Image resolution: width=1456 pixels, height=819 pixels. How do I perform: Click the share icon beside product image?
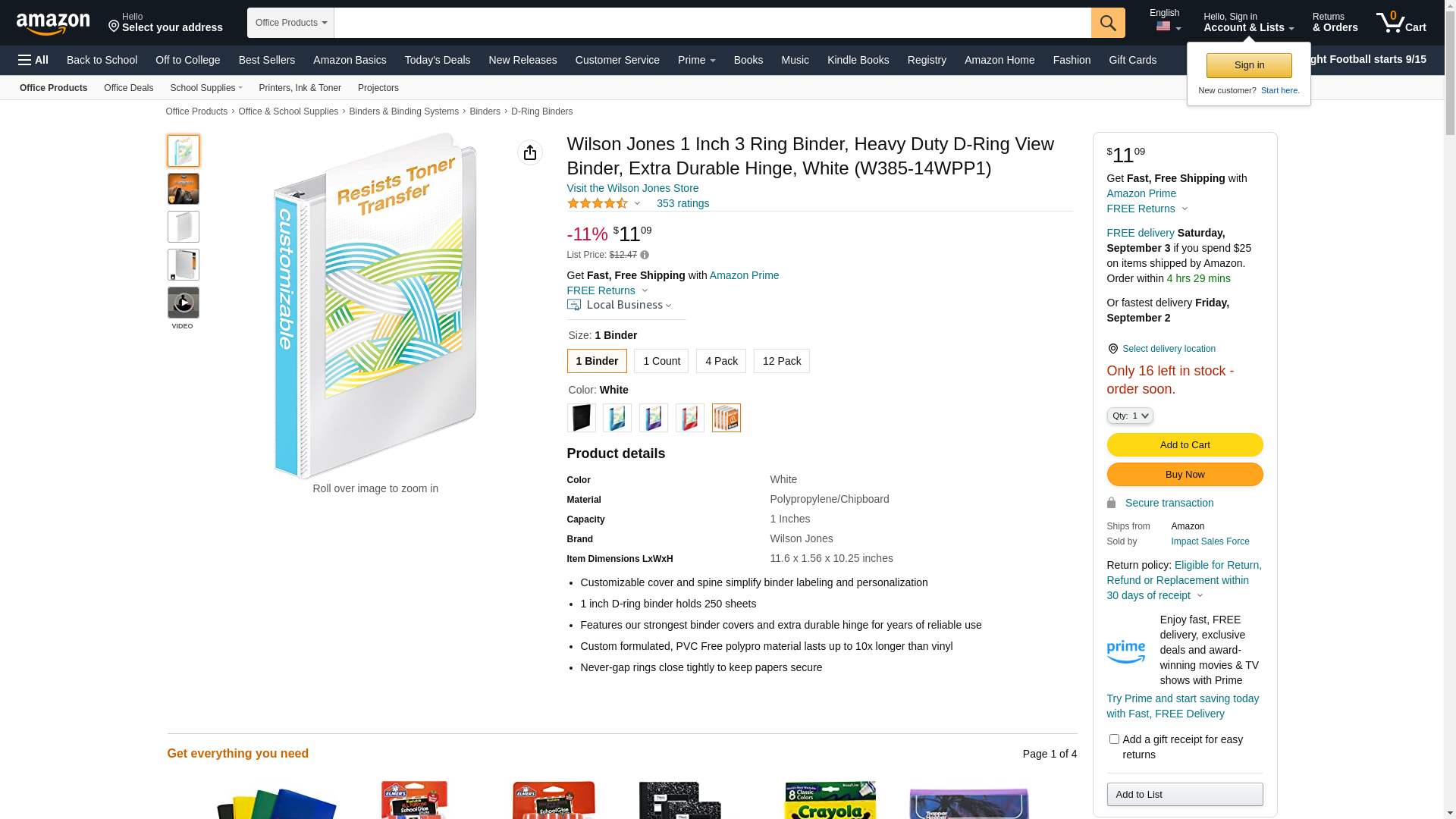[x=530, y=152]
